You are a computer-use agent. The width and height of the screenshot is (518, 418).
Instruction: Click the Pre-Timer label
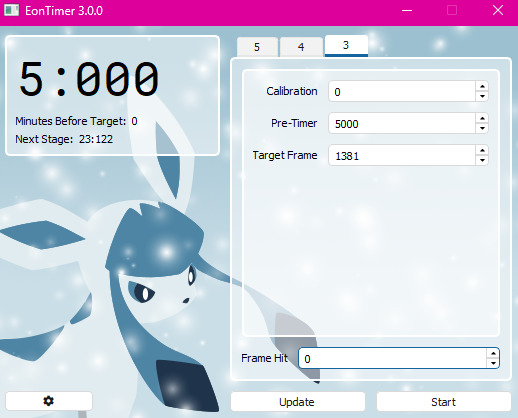[294, 123]
